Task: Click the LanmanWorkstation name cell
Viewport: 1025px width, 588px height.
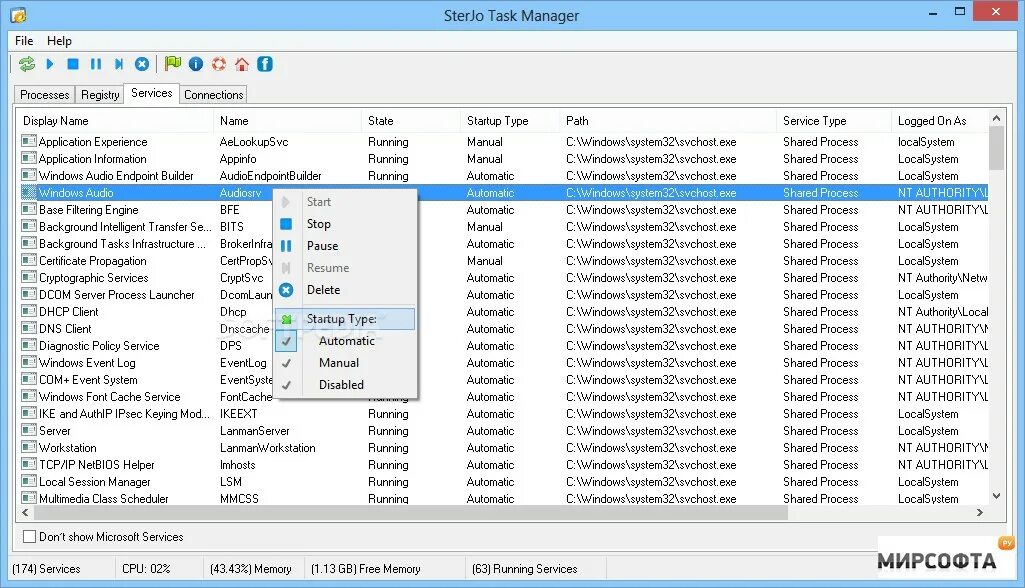Action: point(268,448)
